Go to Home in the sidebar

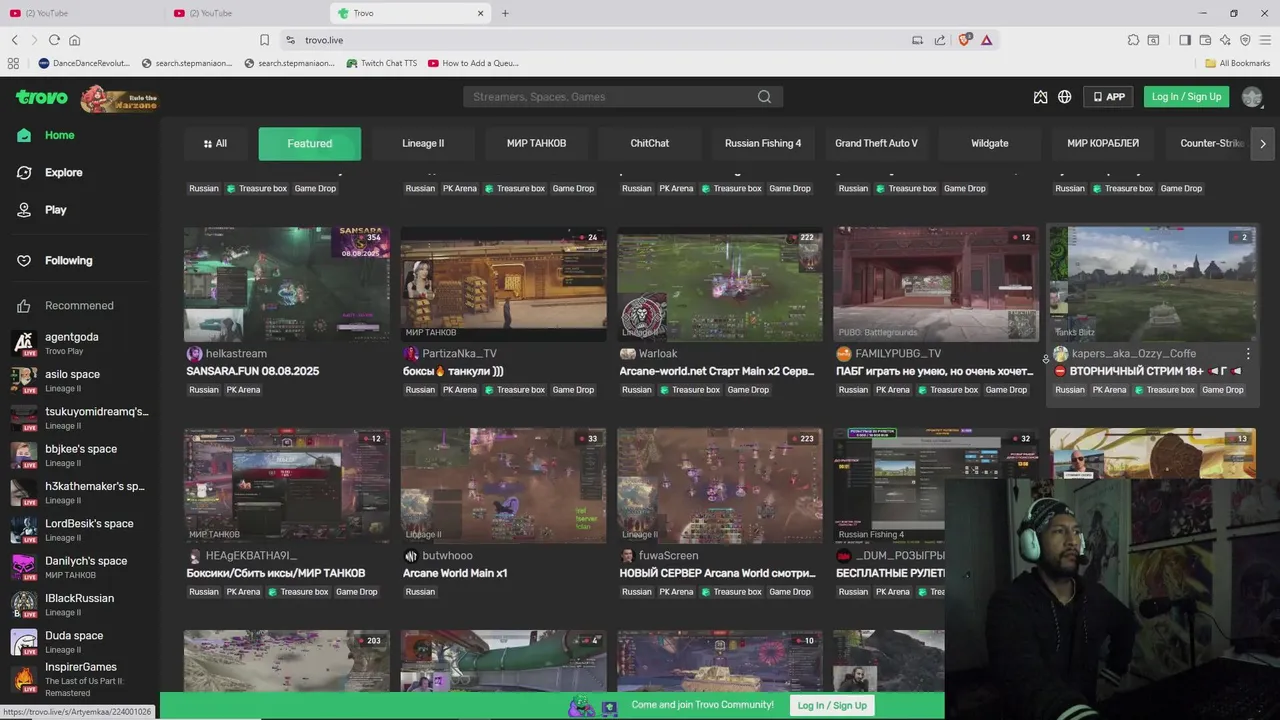(59, 135)
